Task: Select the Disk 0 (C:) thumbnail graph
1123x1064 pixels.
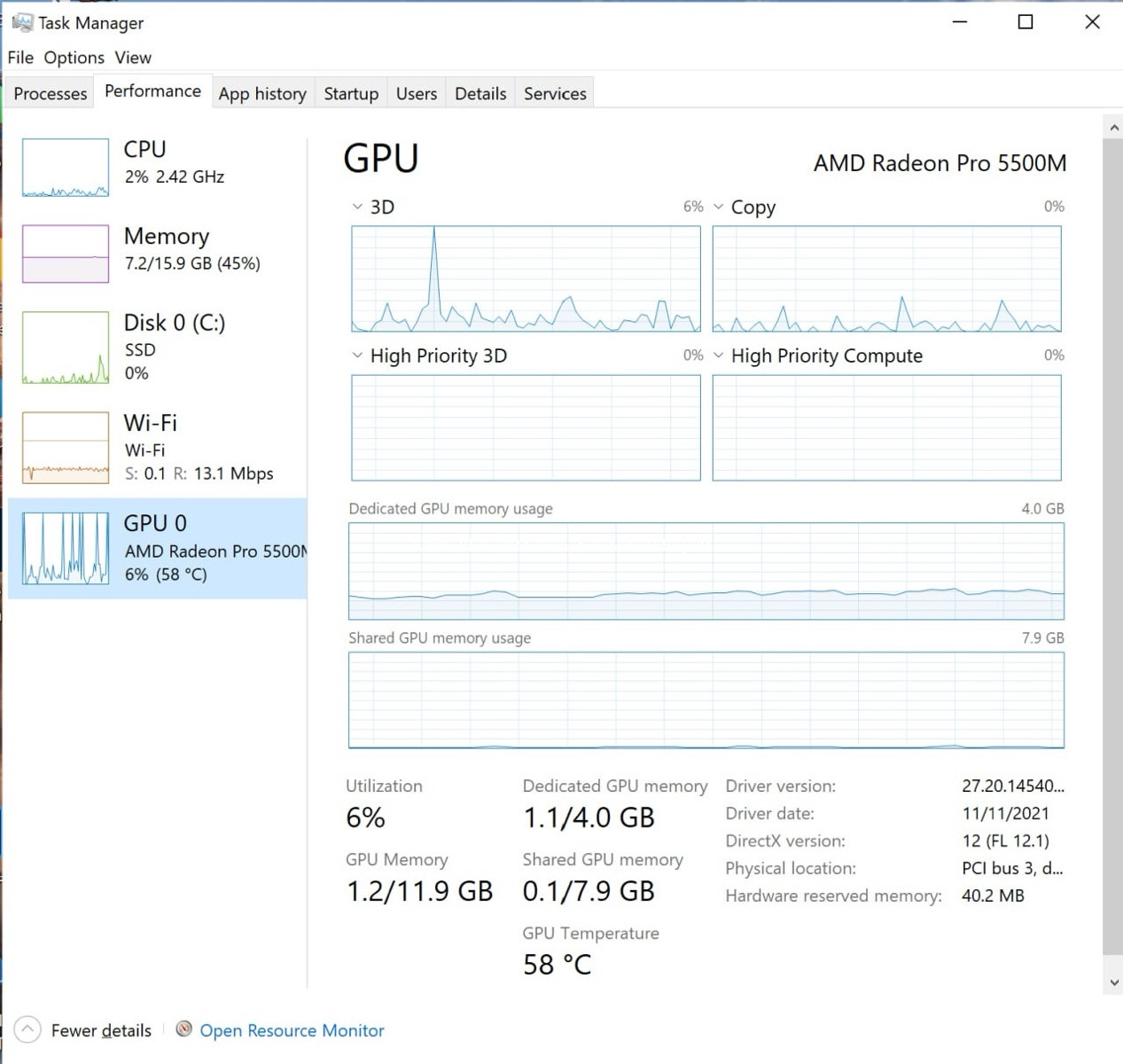Action: tap(66, 348)
